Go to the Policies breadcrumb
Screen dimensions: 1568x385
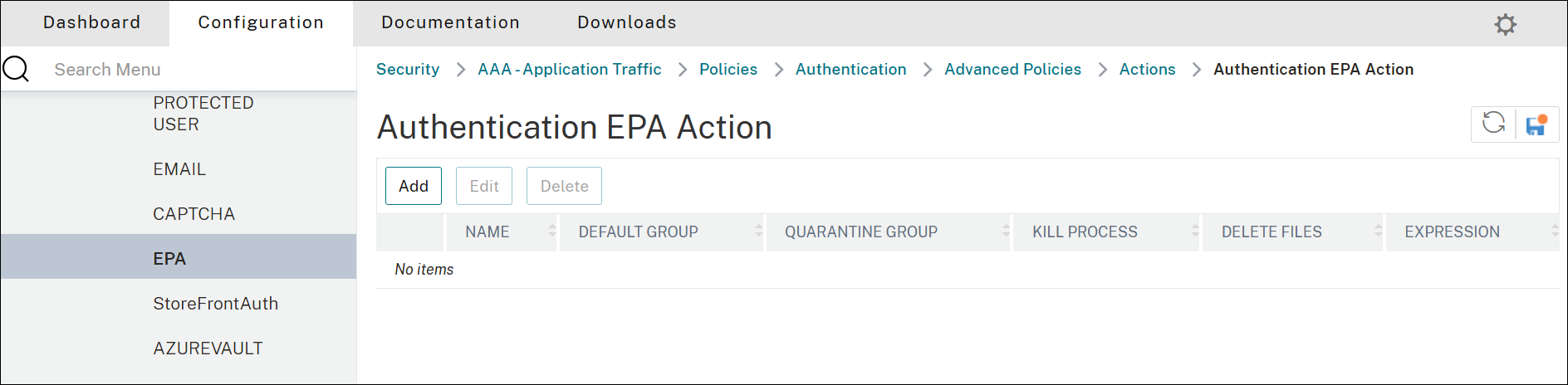(728, 70)
